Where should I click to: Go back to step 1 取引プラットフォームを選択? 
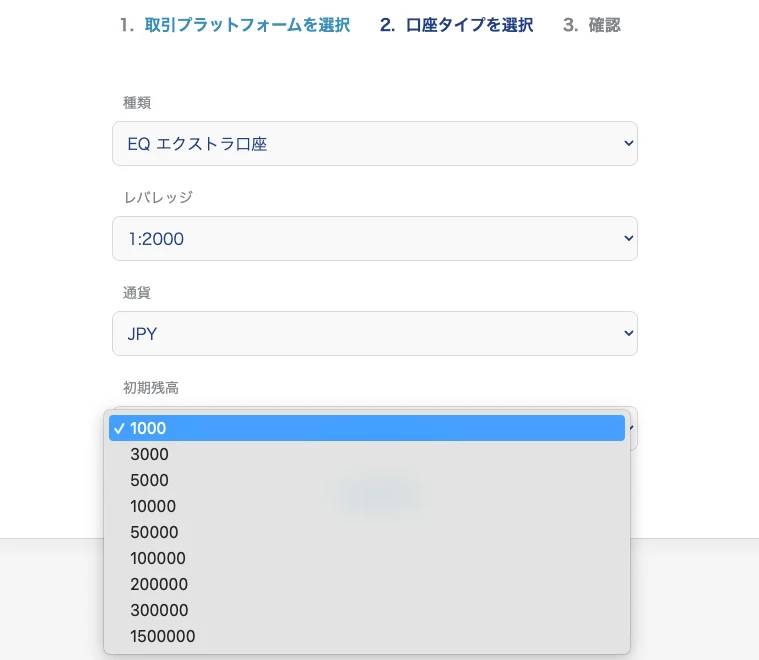coord(235,25)
